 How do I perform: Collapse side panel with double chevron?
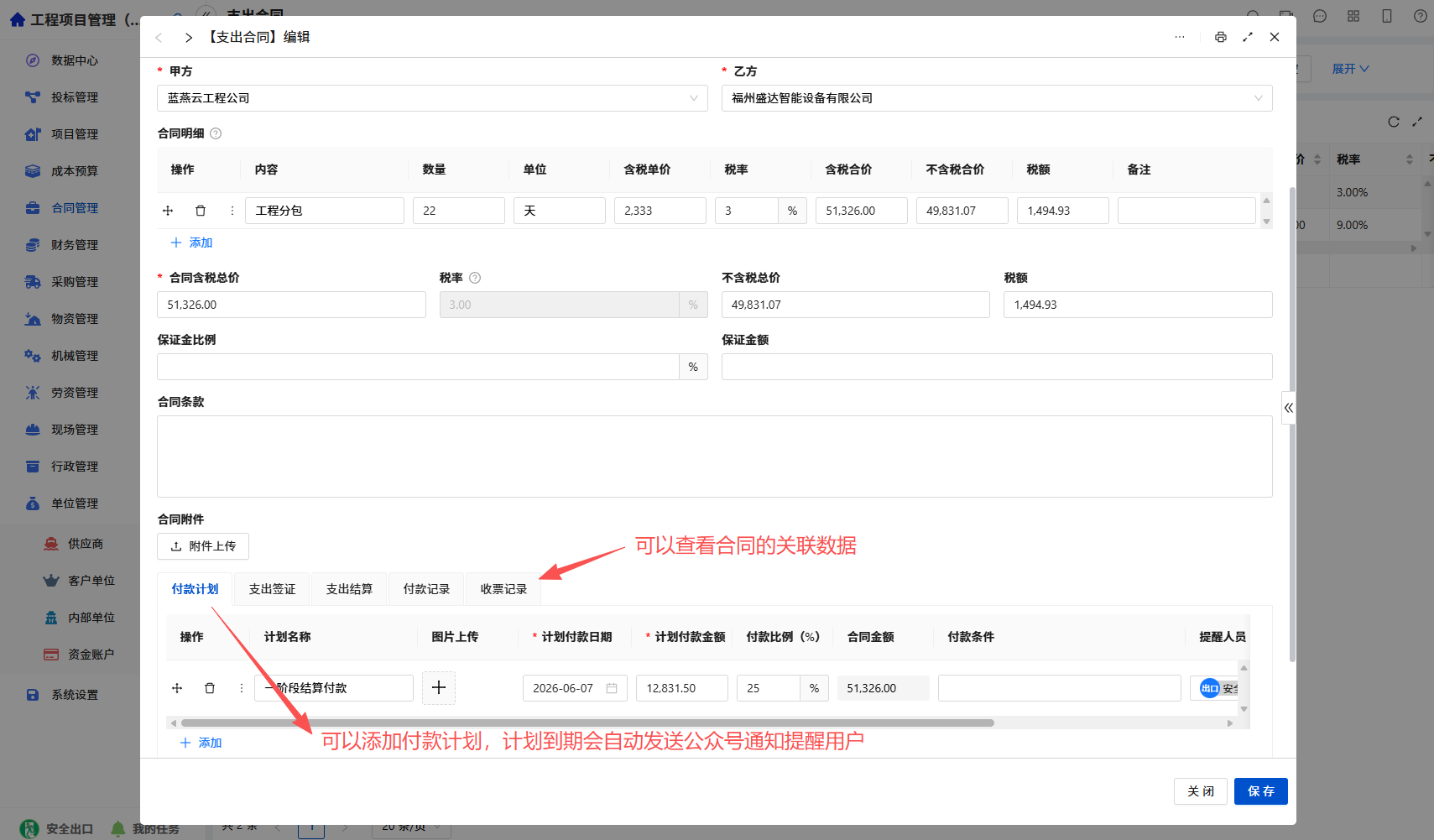pyautogui.click(x=1289, y=408)
